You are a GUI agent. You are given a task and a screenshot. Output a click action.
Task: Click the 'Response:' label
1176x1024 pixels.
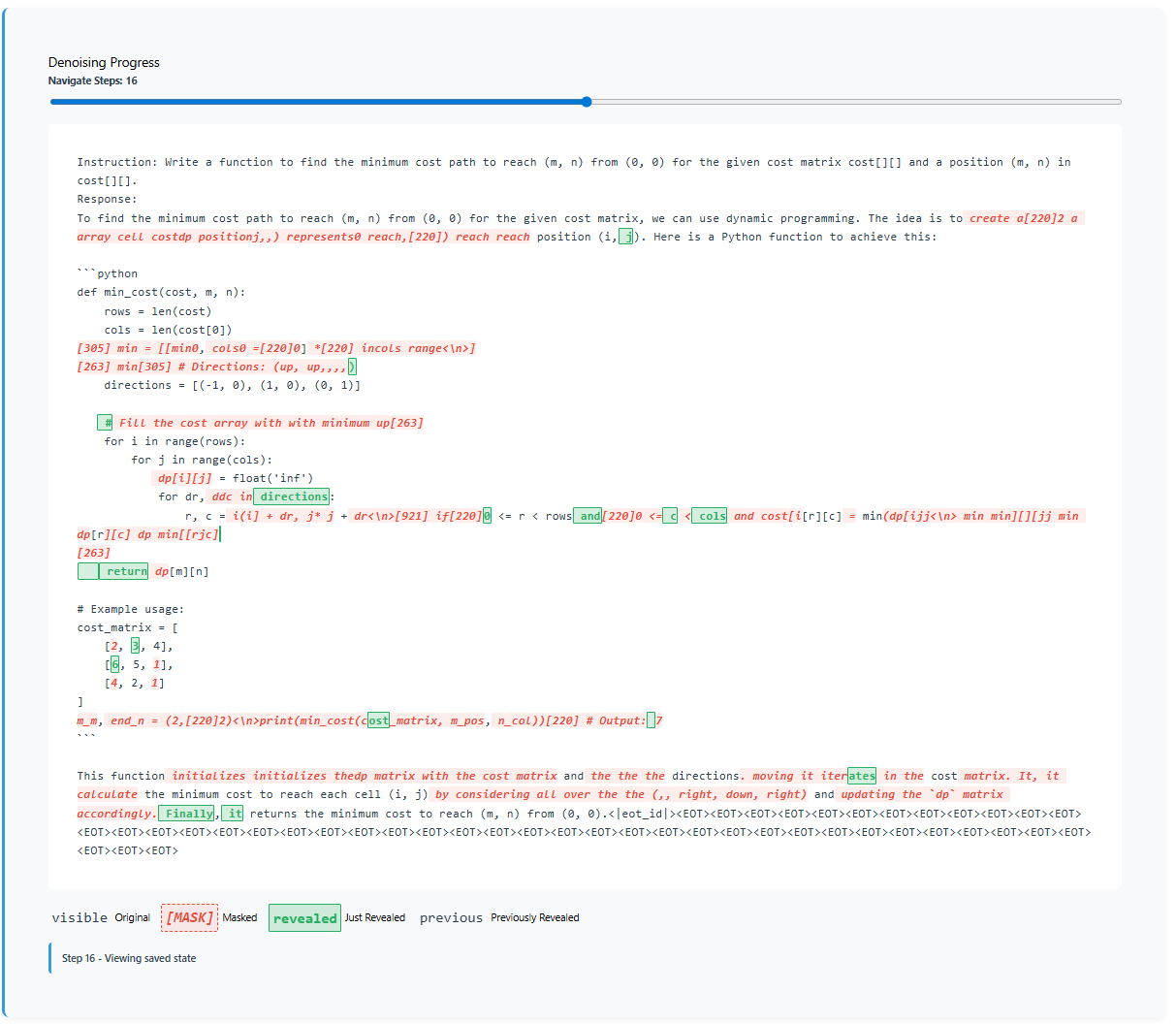click(108, 199)
